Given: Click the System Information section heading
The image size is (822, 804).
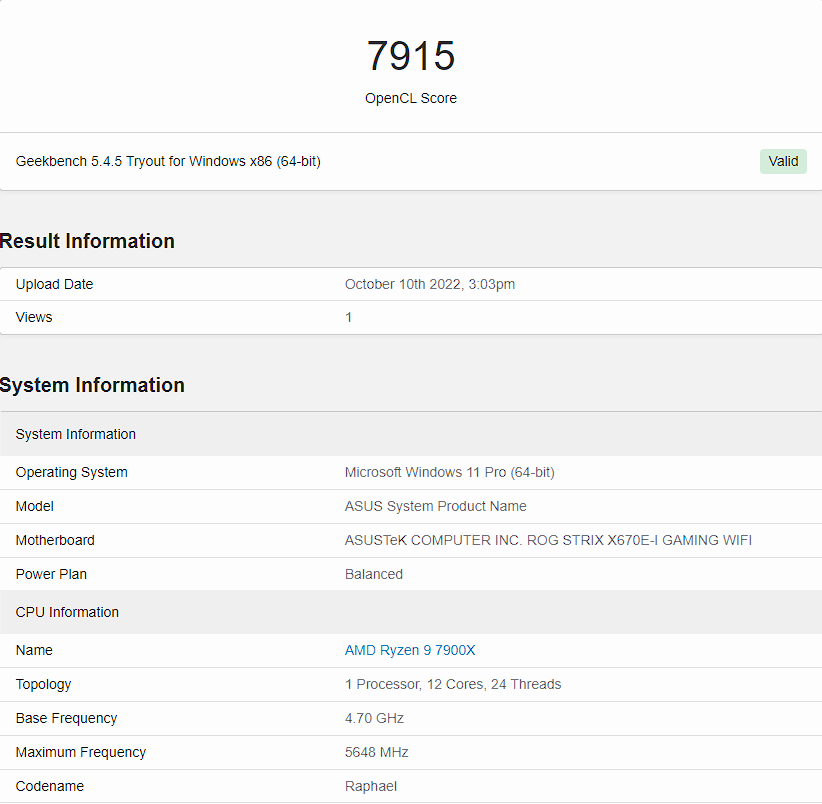Looking at the screenshot, I should (x=92, y=385).
